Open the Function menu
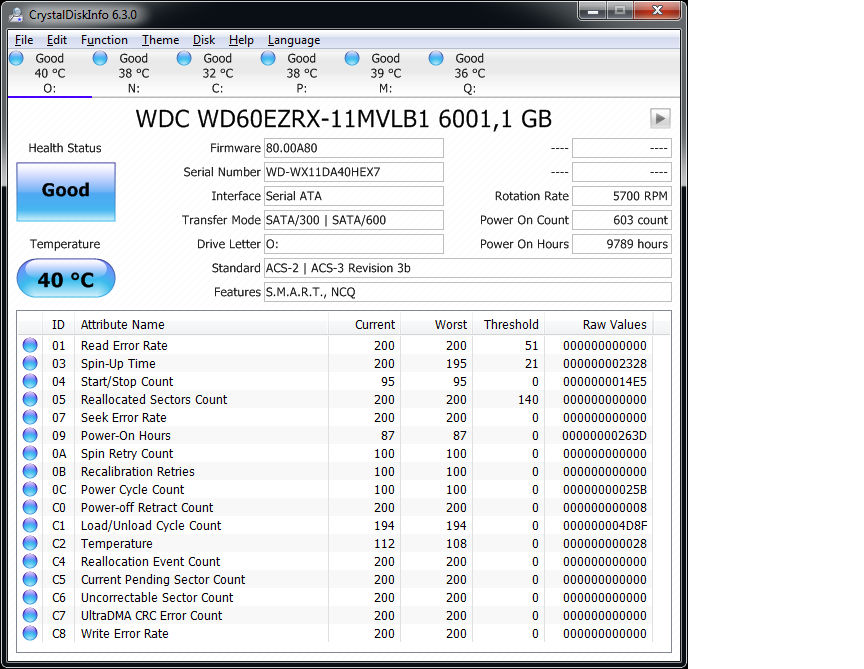This screenshot has height=669, width=864. pos(104,40)
